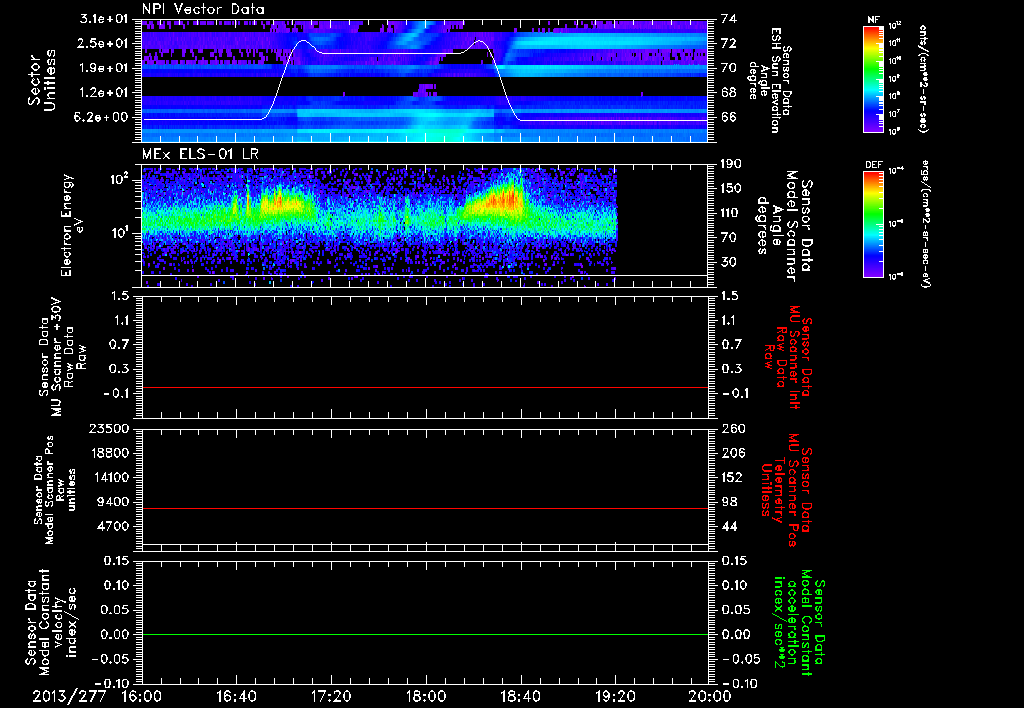The width and height of the screenshot is (1024, 708).
Task: Click the green velocity line at zero
Action: point(425,634)
